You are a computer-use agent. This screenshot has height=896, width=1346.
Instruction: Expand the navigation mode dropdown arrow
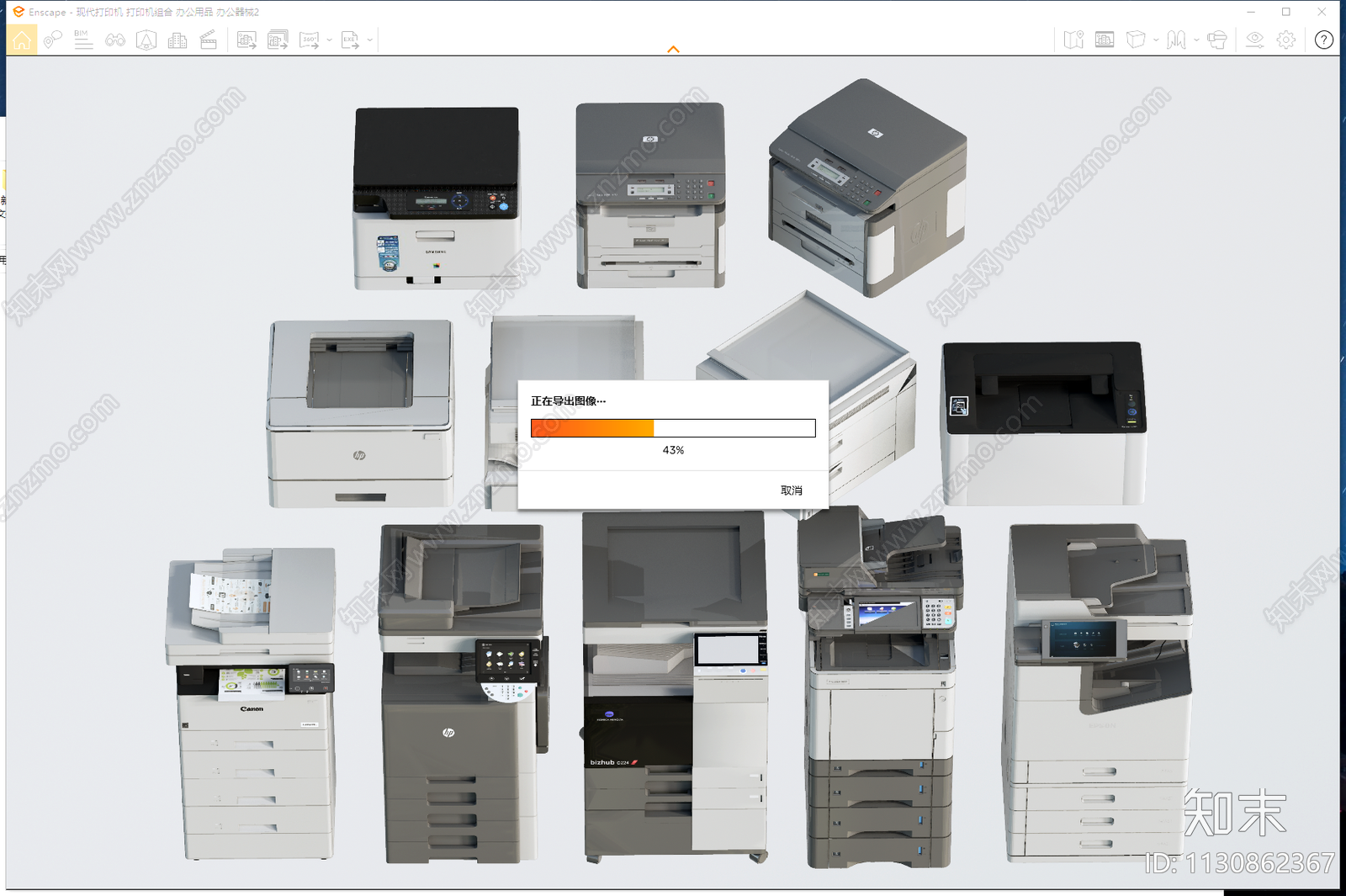tap(1196, 40)
